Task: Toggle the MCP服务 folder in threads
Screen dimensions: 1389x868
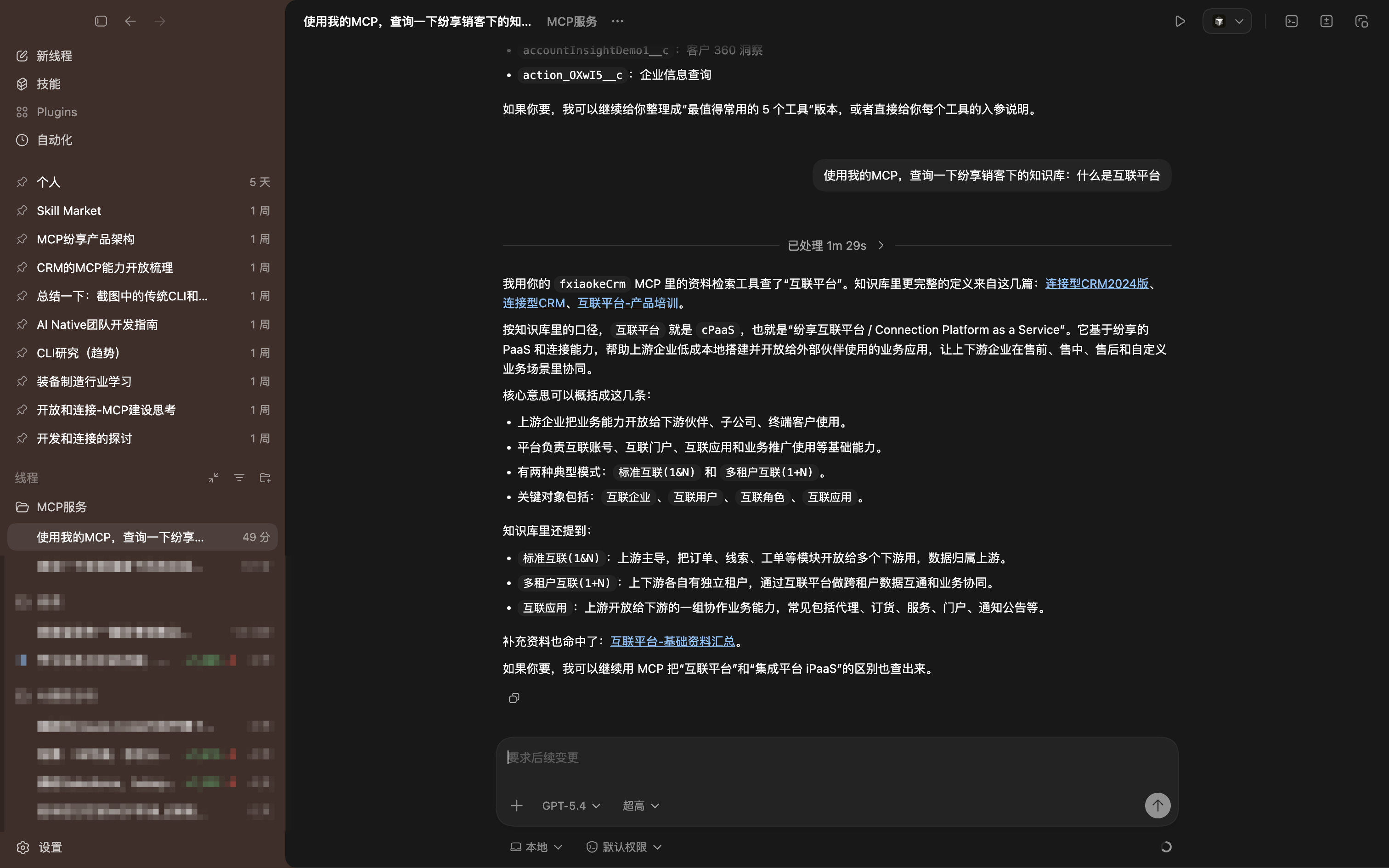Action: [x=62, y=507]
